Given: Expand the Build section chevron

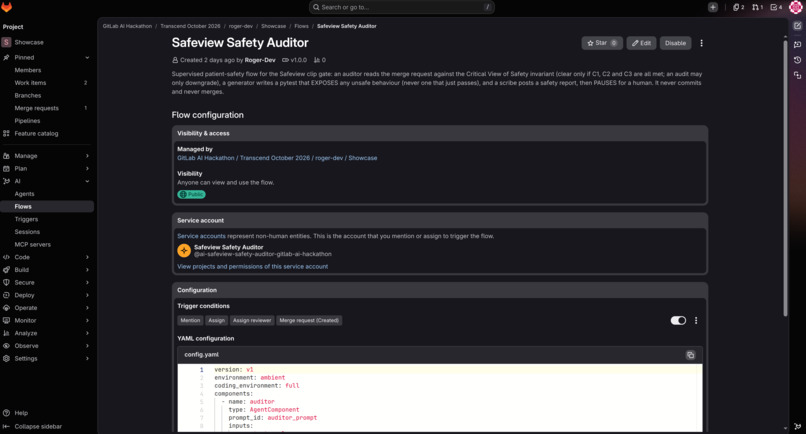Looking at the screenshot, I should tap(87, 269).
